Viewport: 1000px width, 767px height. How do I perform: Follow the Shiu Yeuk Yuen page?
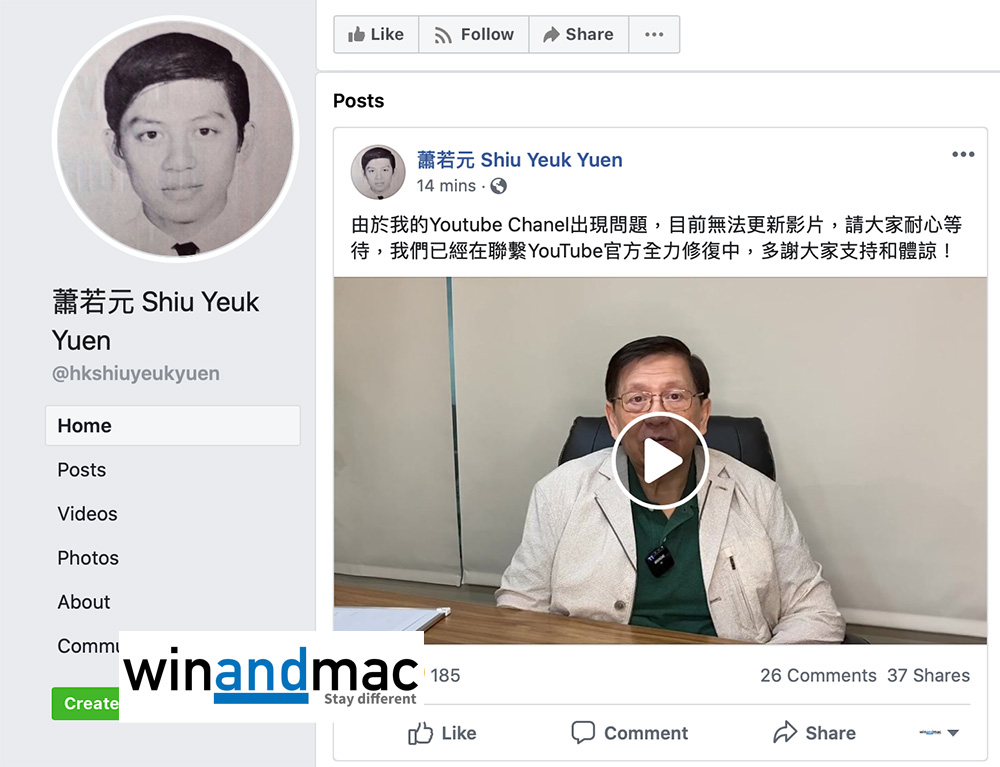(473, 34)
